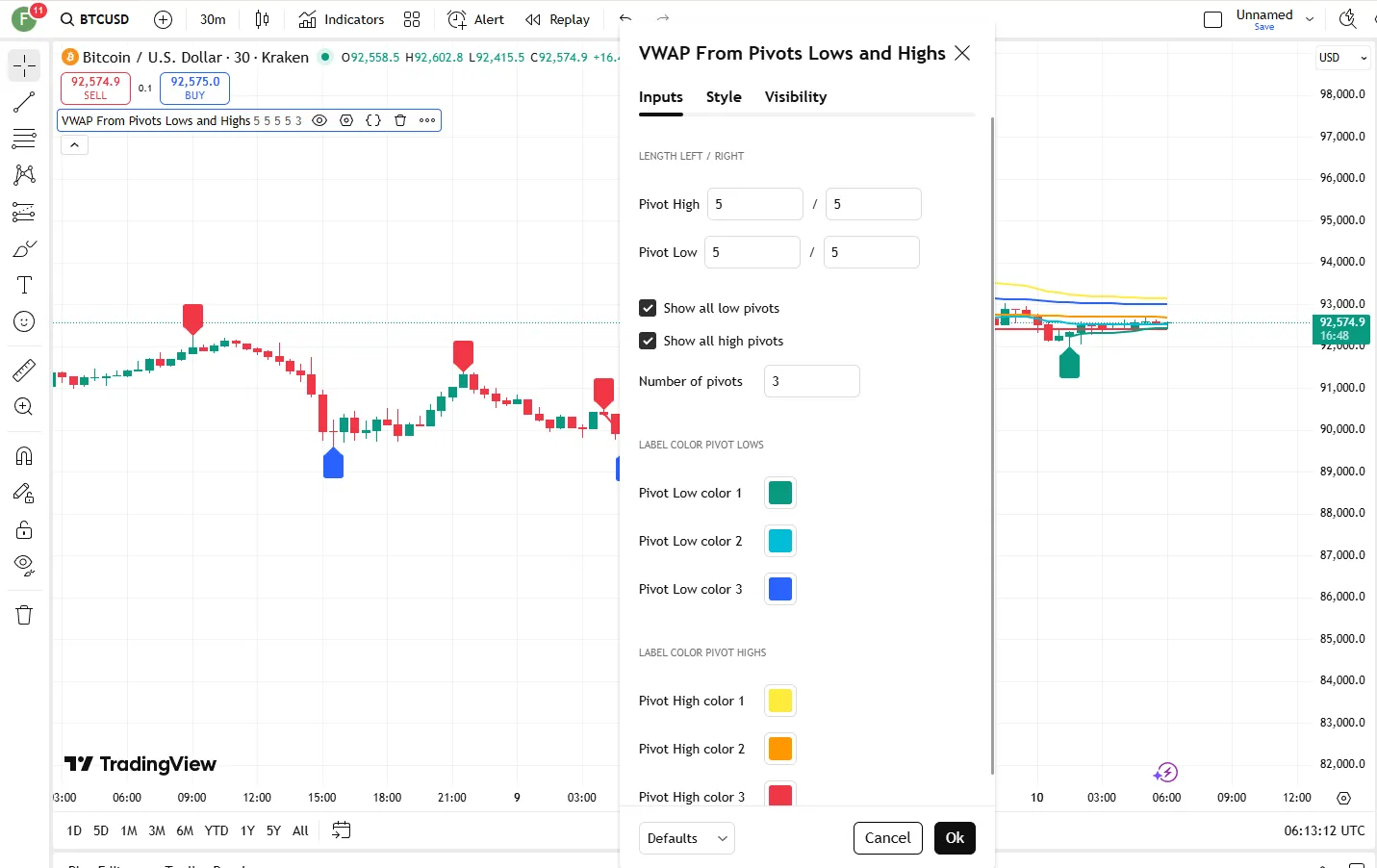Open the 30m interval selector
This screenshot has height=868, width=1377.
213,19
